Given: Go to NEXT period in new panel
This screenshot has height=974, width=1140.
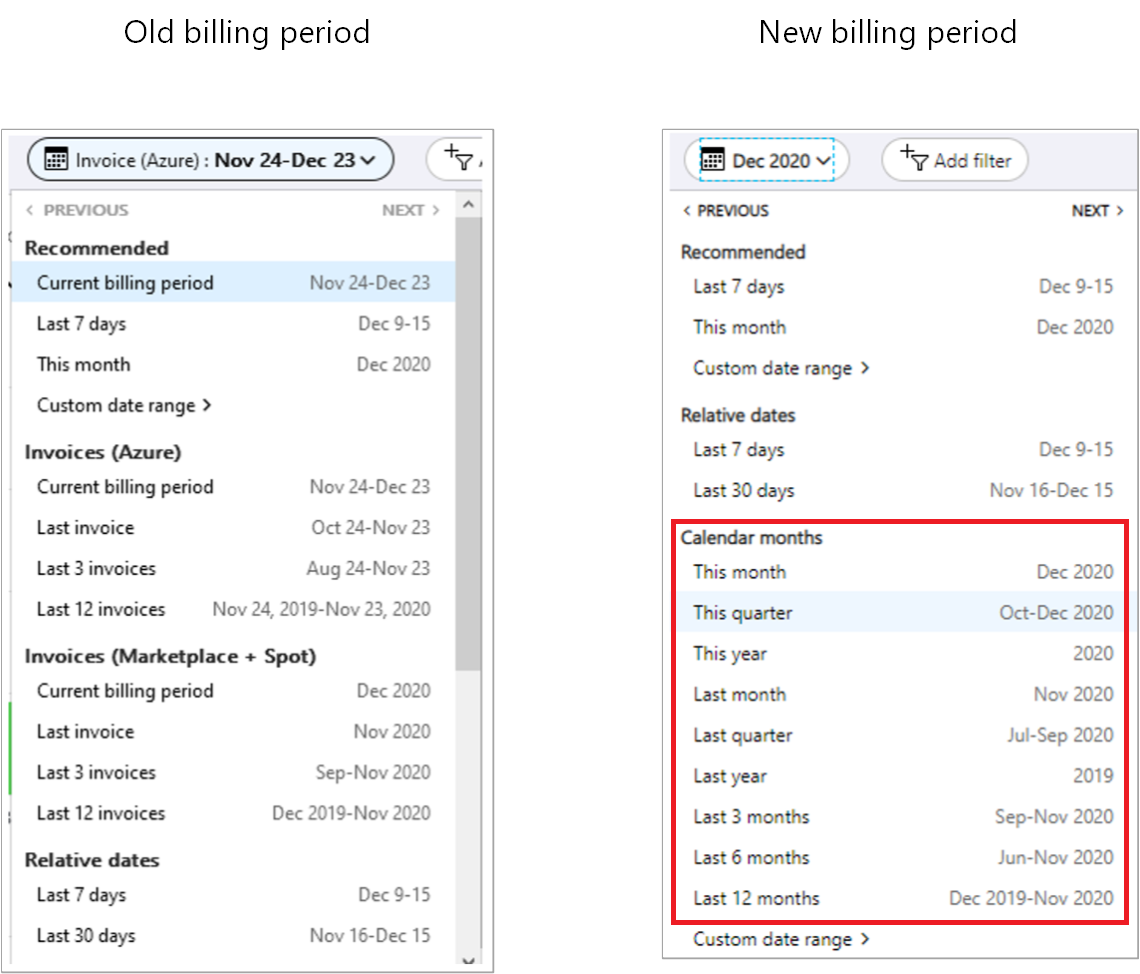Looking at the screenshot, I should point(1097,211).
